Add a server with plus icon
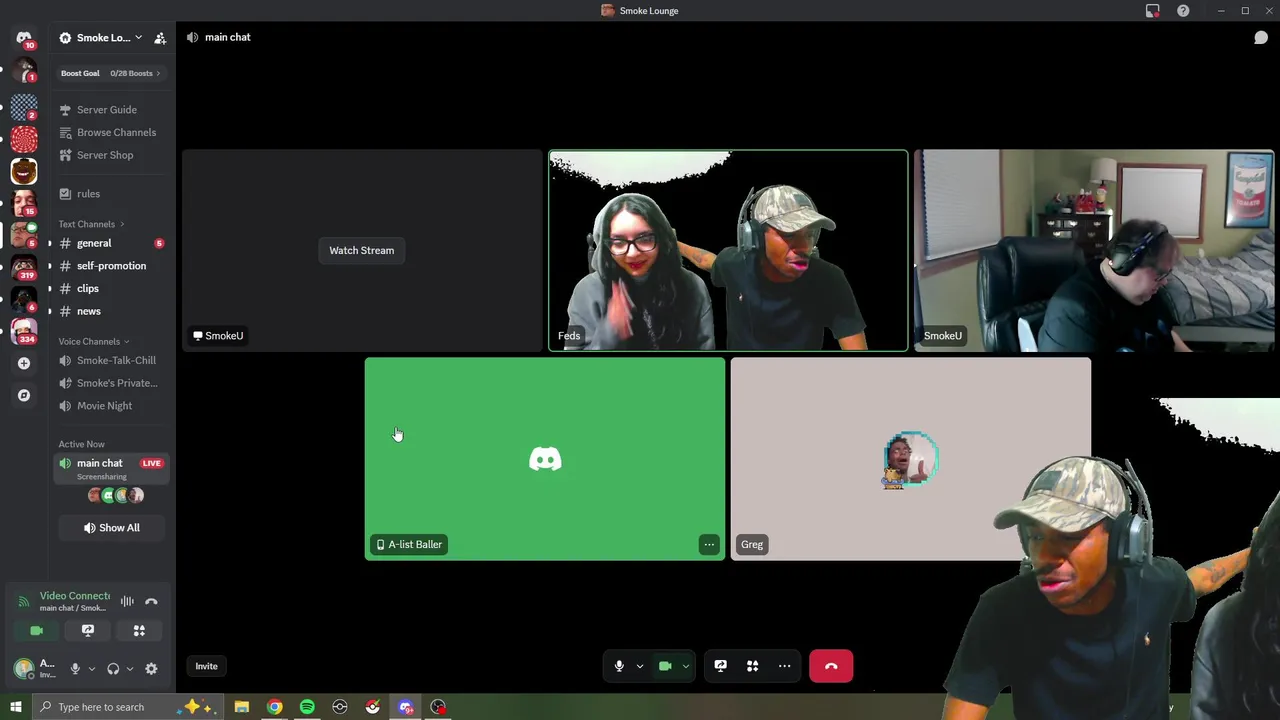1280x720 pixels. [24, 363]
